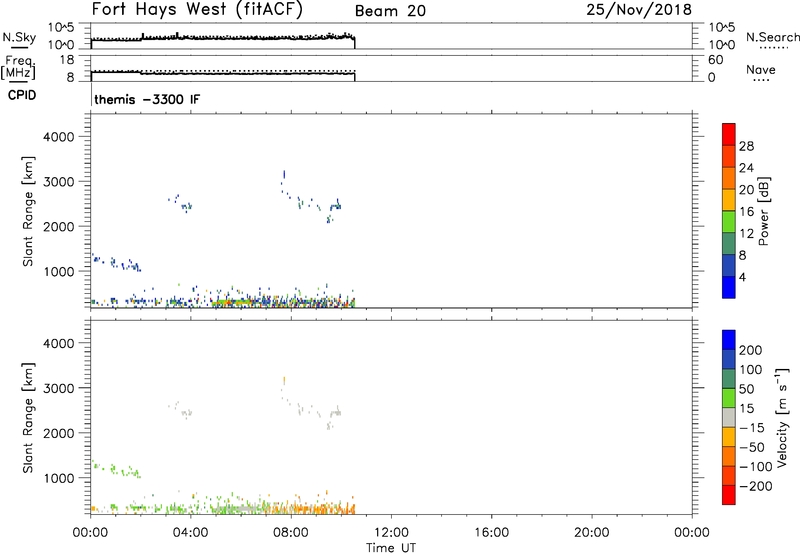Click "Slant Range [km]" label of power panel
800x554 pixels.
(x=28, y=212)
